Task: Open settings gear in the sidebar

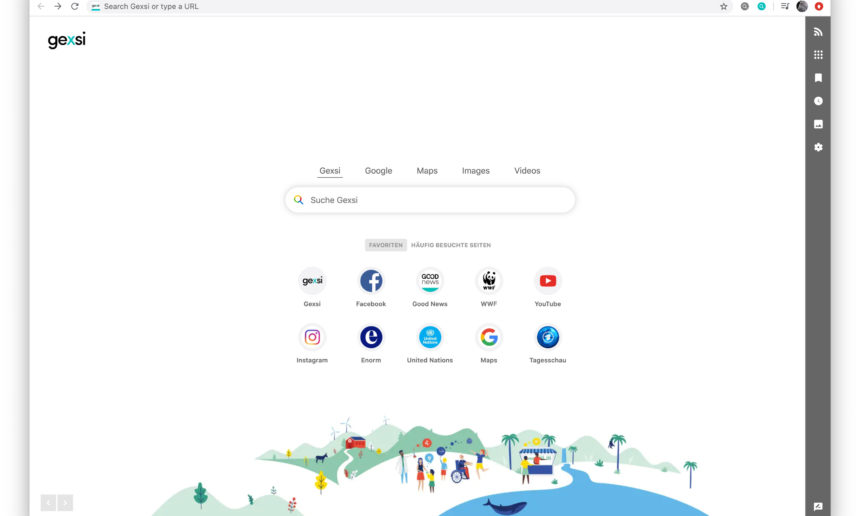Action: [x=818, y=147]
